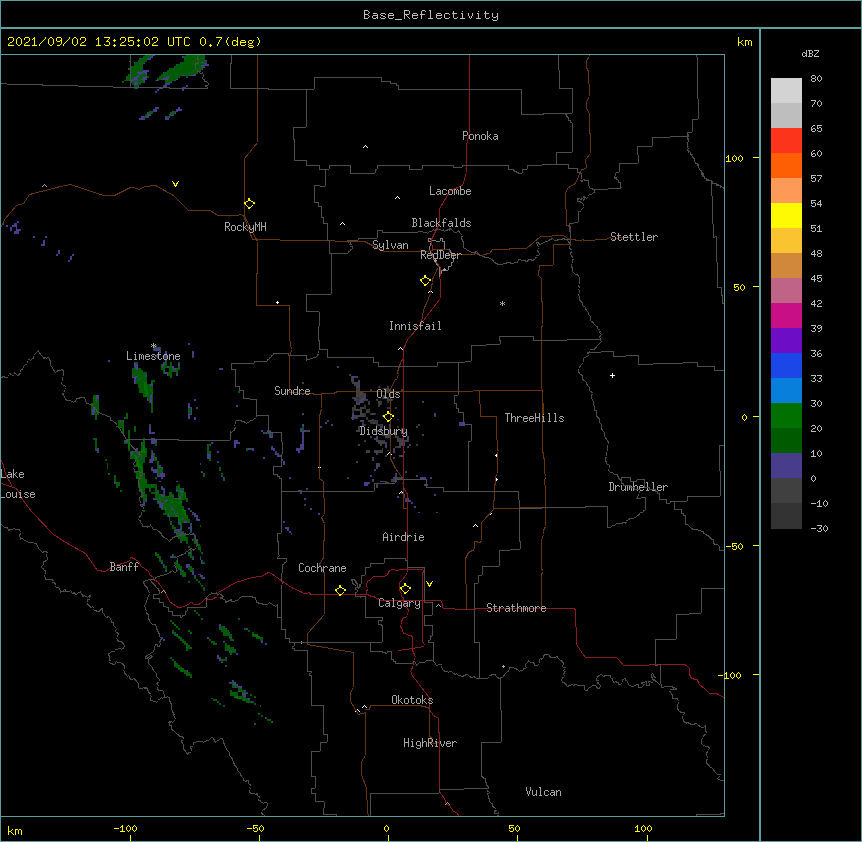Click the dBZ legend heading
This screenshot has height=842, width=862.
coord(810,53)
